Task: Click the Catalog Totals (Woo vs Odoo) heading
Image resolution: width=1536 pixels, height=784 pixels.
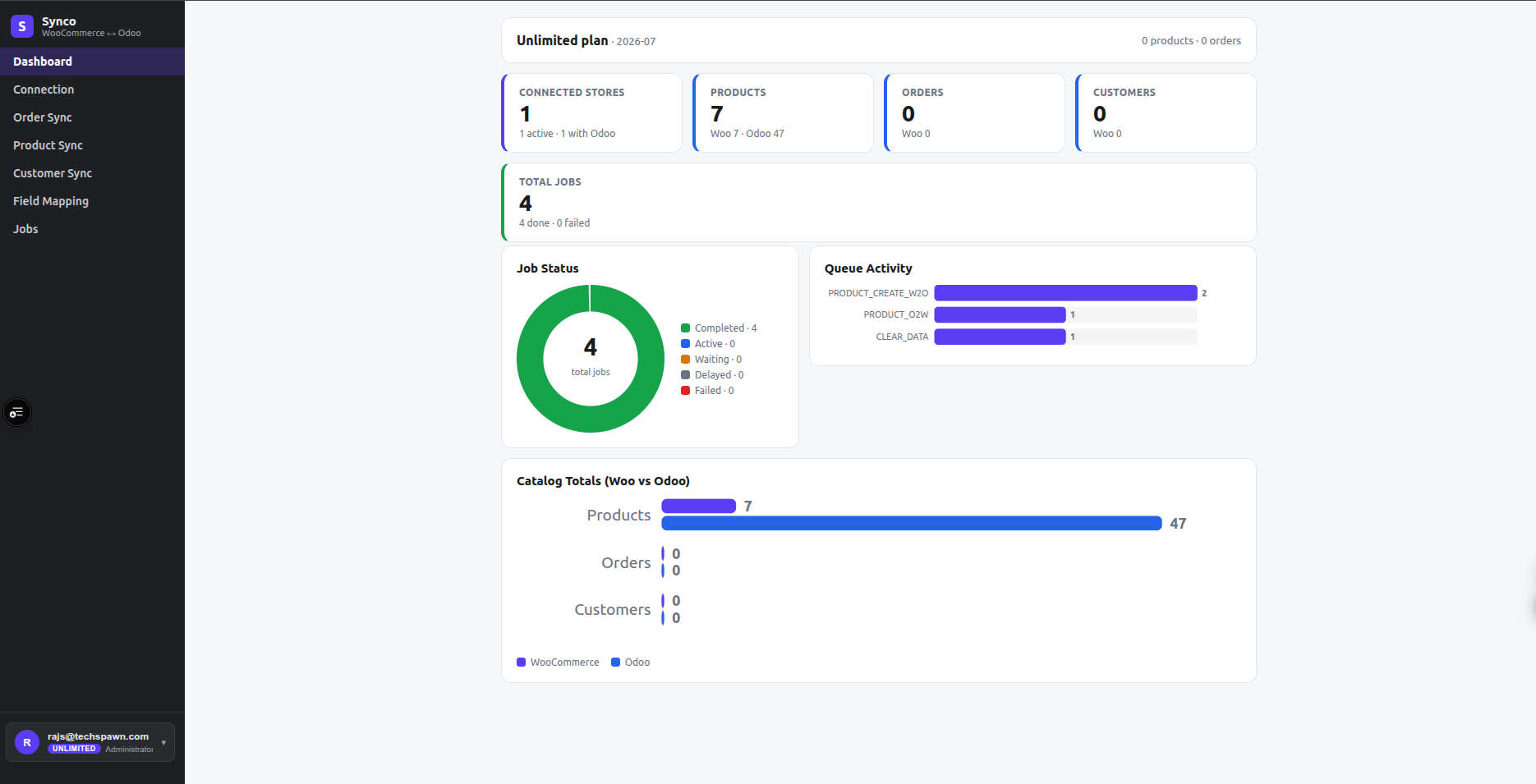Action: 603,481
